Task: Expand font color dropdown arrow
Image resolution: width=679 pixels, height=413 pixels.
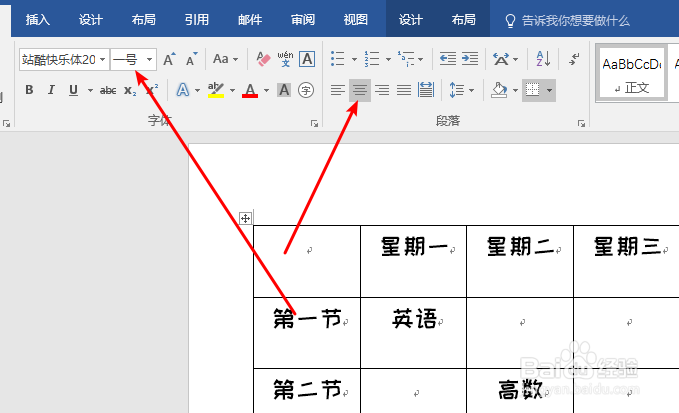Action: pos(266,90)
